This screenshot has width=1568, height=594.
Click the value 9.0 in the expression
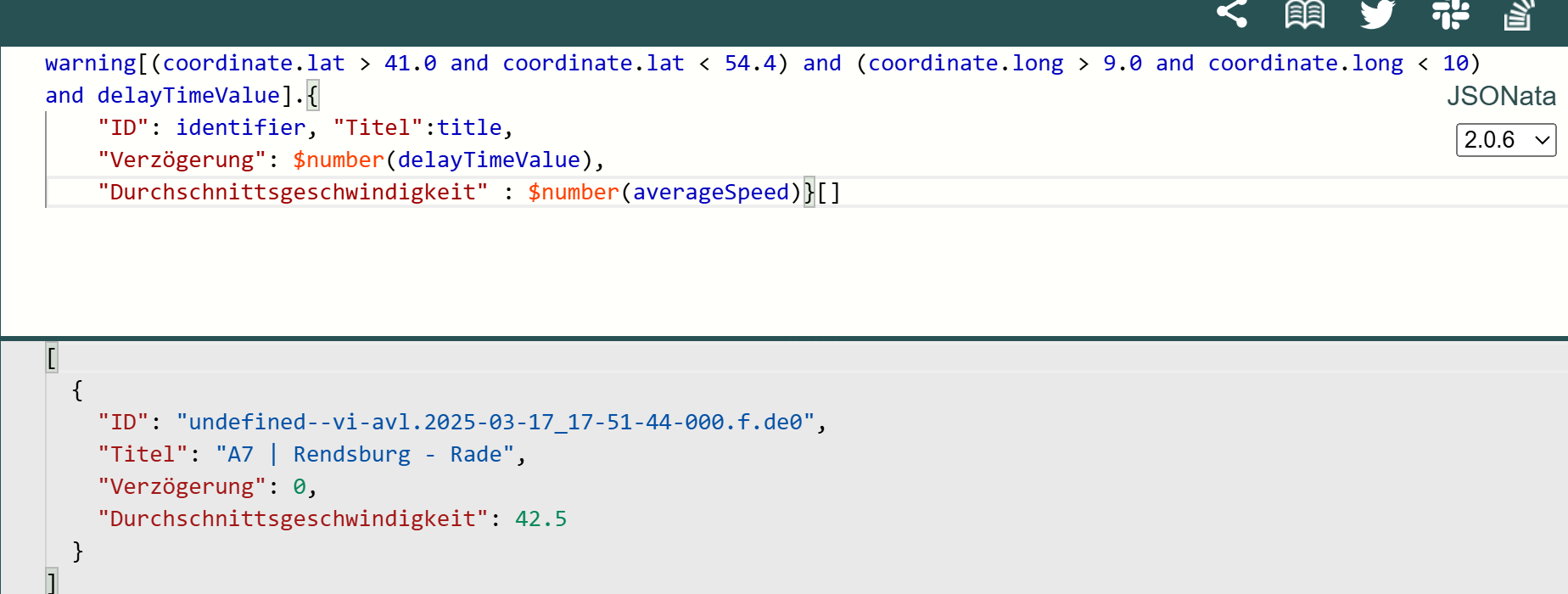point(1123,64)
